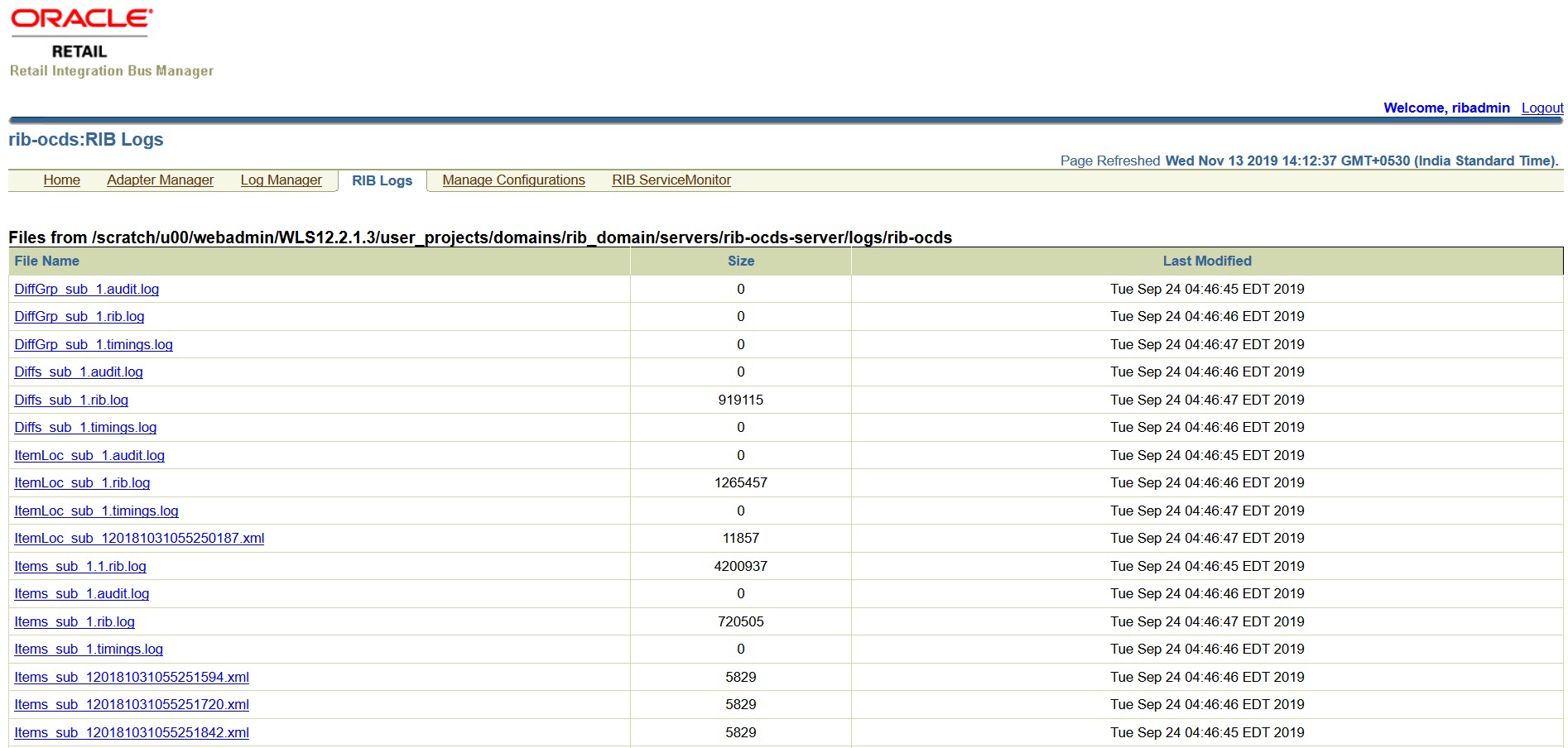The height and width of the screenshot is (748, 1568).
Task: Sort by the Size column header
Action: click(x=740, y=261)
